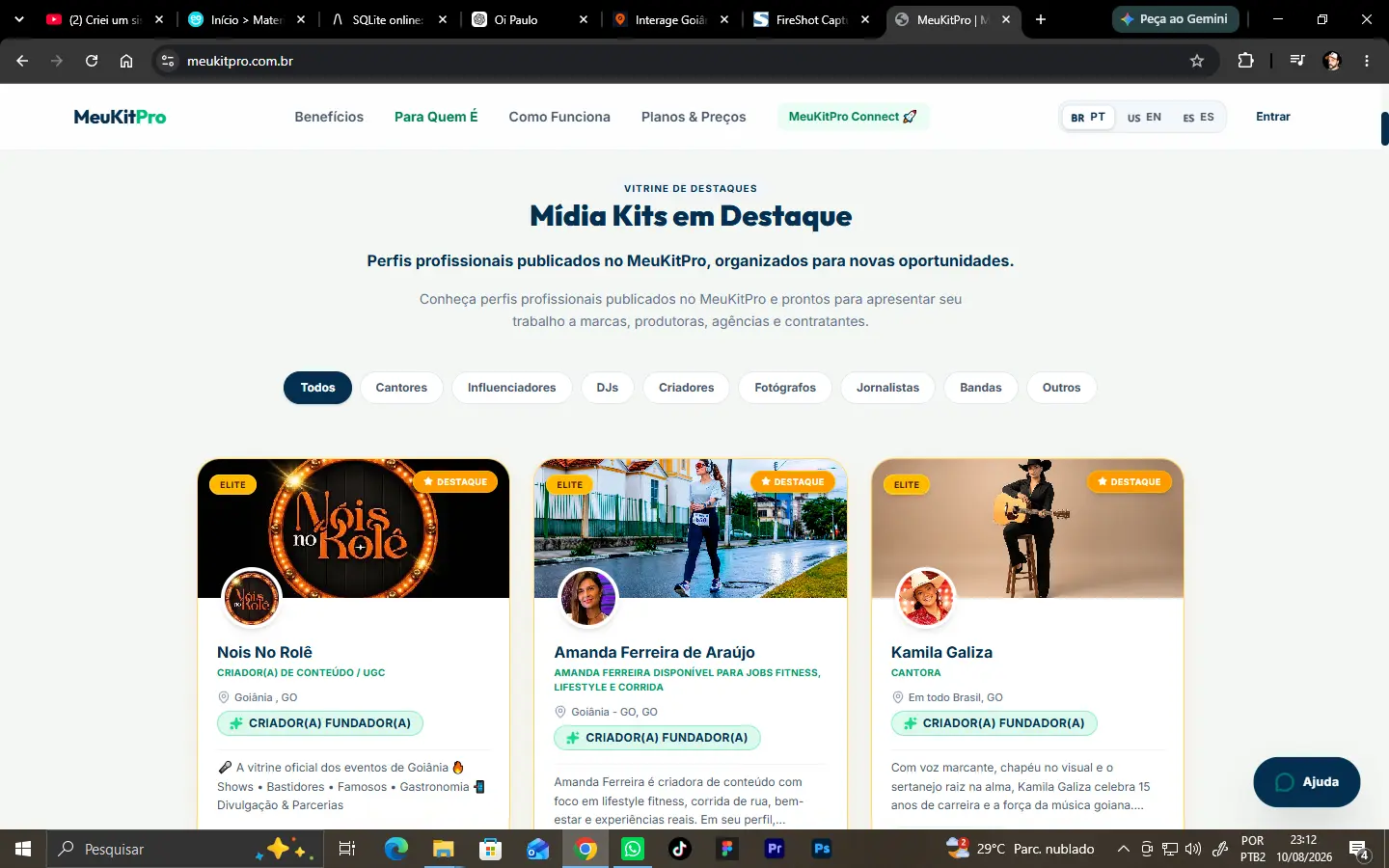Open the Windows Start menu
This screenshot has width=1389, height=868.
tap(23, 849)
